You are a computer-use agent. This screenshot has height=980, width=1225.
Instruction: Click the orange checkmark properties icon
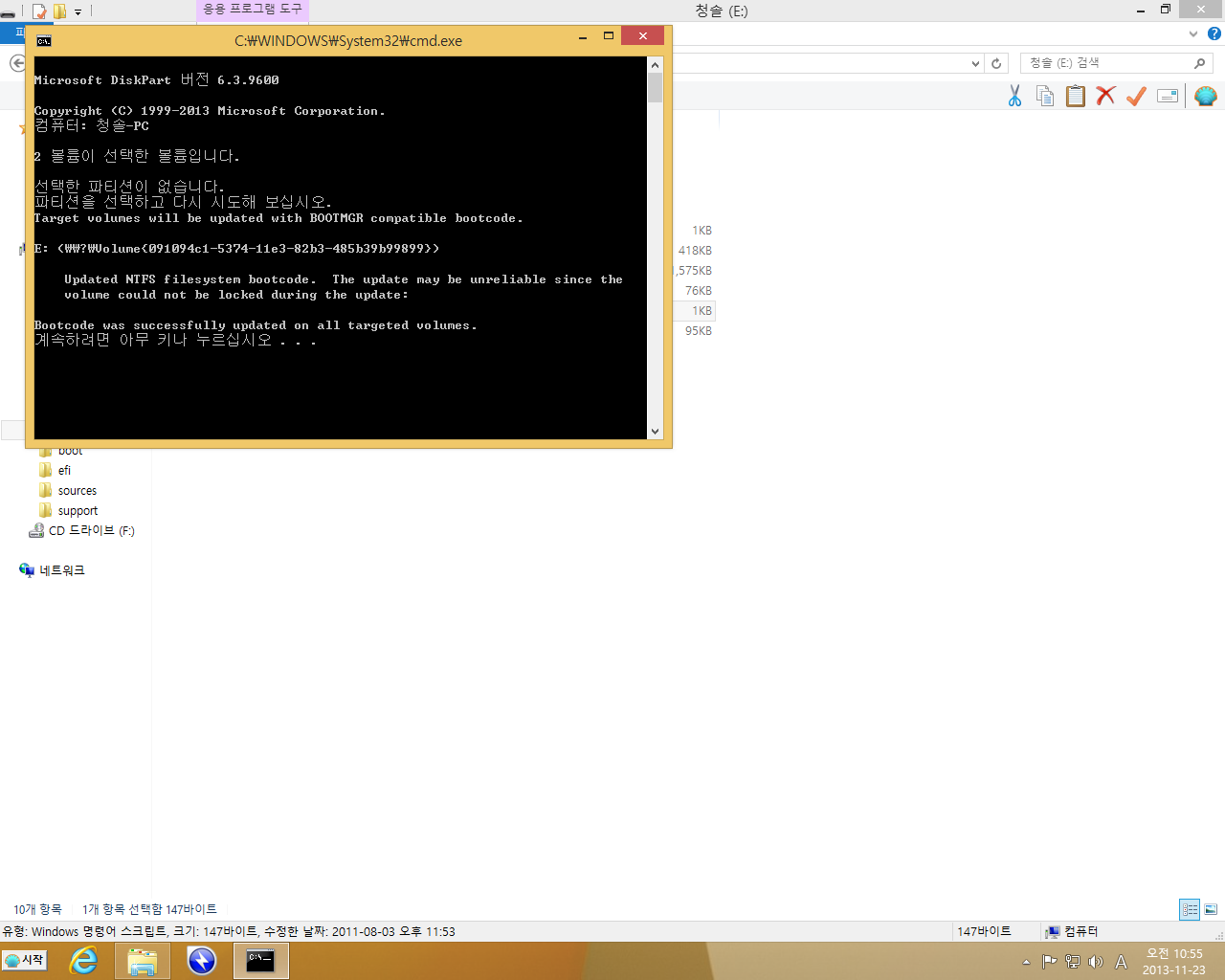[x=1136, y=96]
